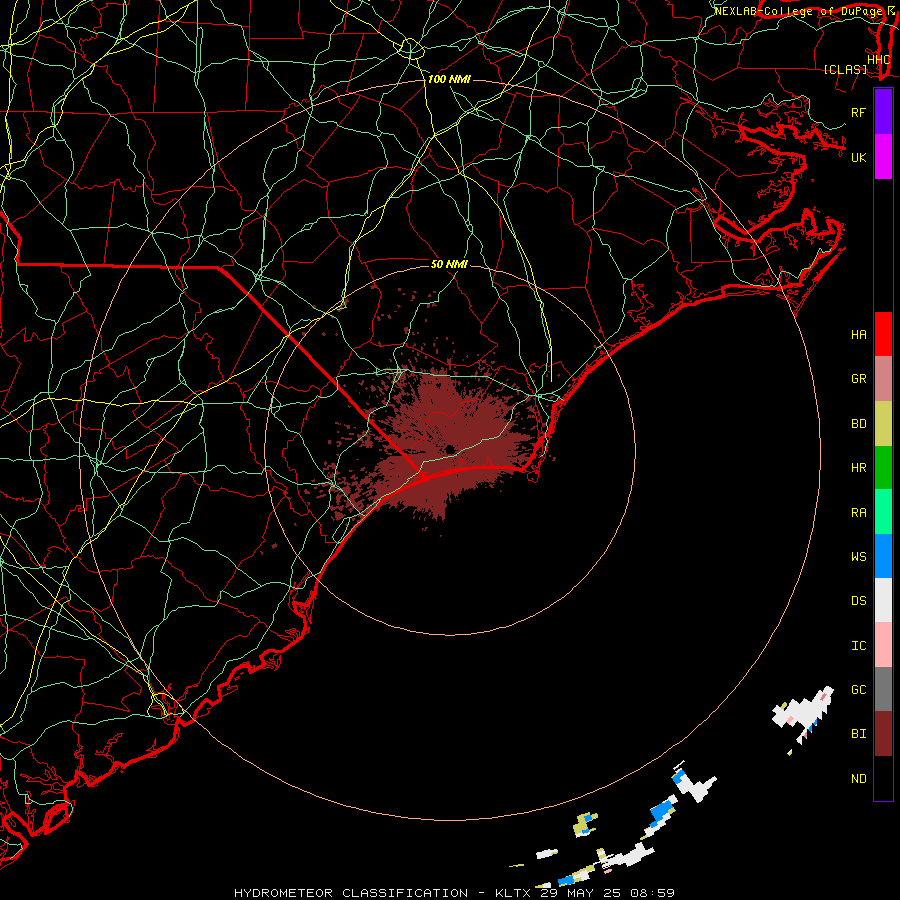Viewport: 900px width, 900px height.
Task: Click the 29 MAY 25 date text
Action: pyautogui.click(x=581, y=893)
